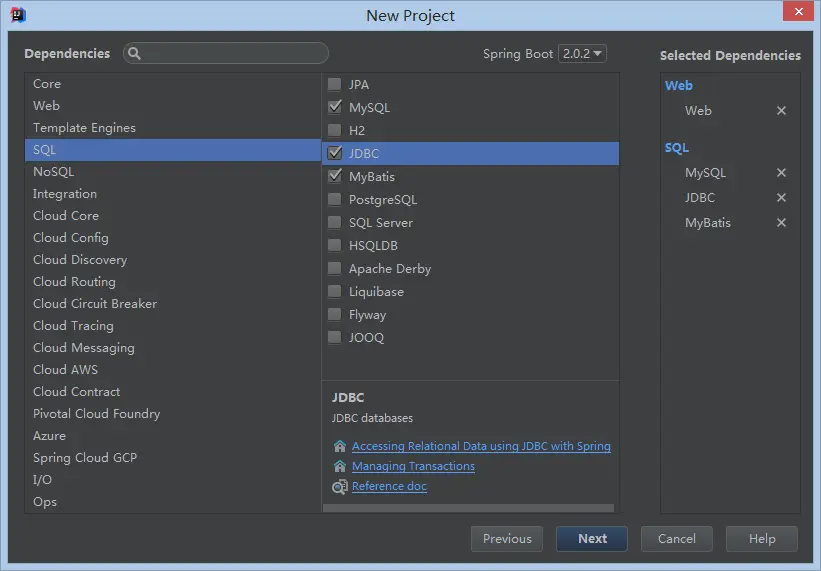Click the home icon beside Accessing Relational Data link
821x571 pixels.
click(340, 446)
